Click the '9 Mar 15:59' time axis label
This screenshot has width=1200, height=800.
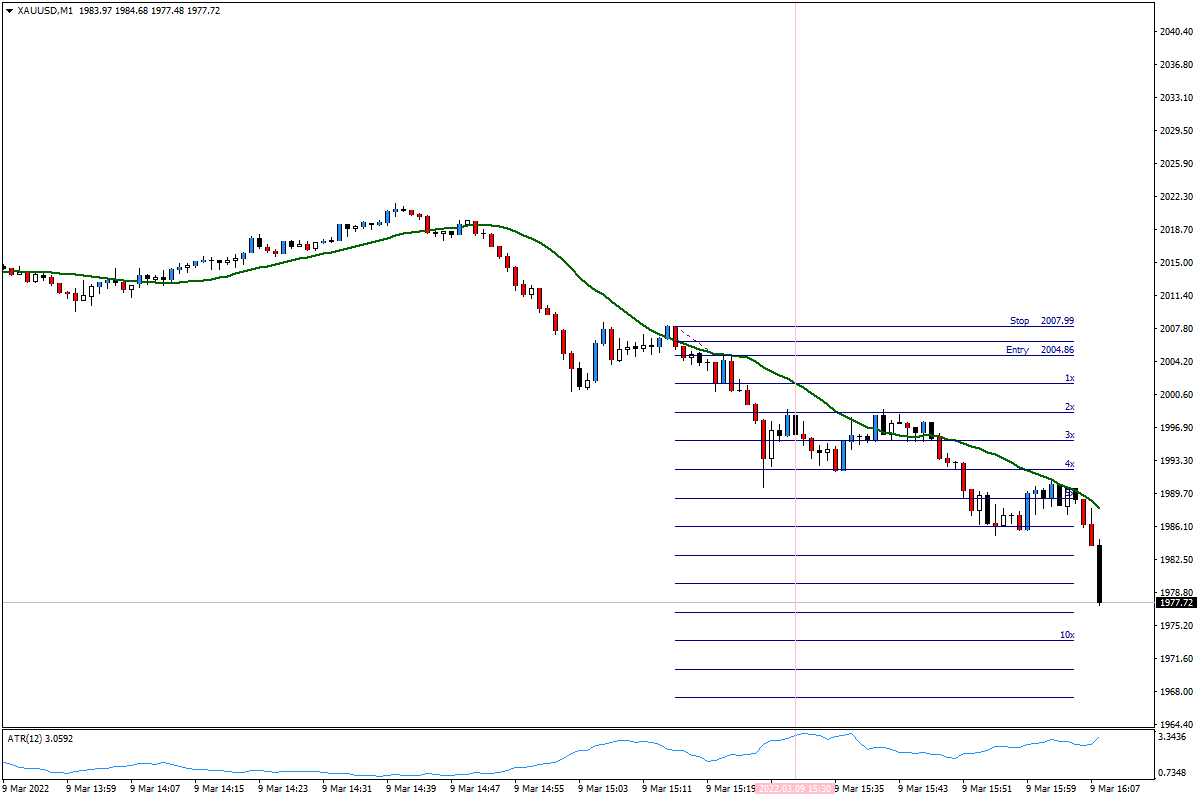1051,789
